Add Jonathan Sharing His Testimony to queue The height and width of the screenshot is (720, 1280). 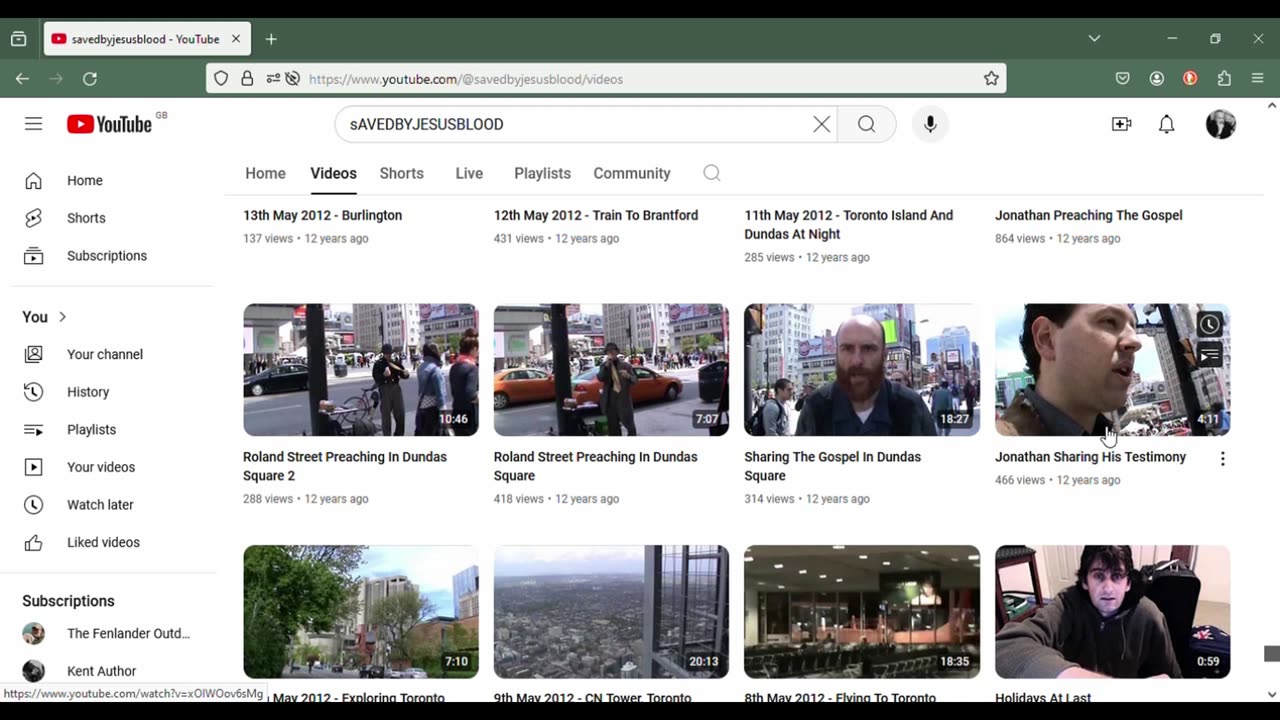(1209, 354)
